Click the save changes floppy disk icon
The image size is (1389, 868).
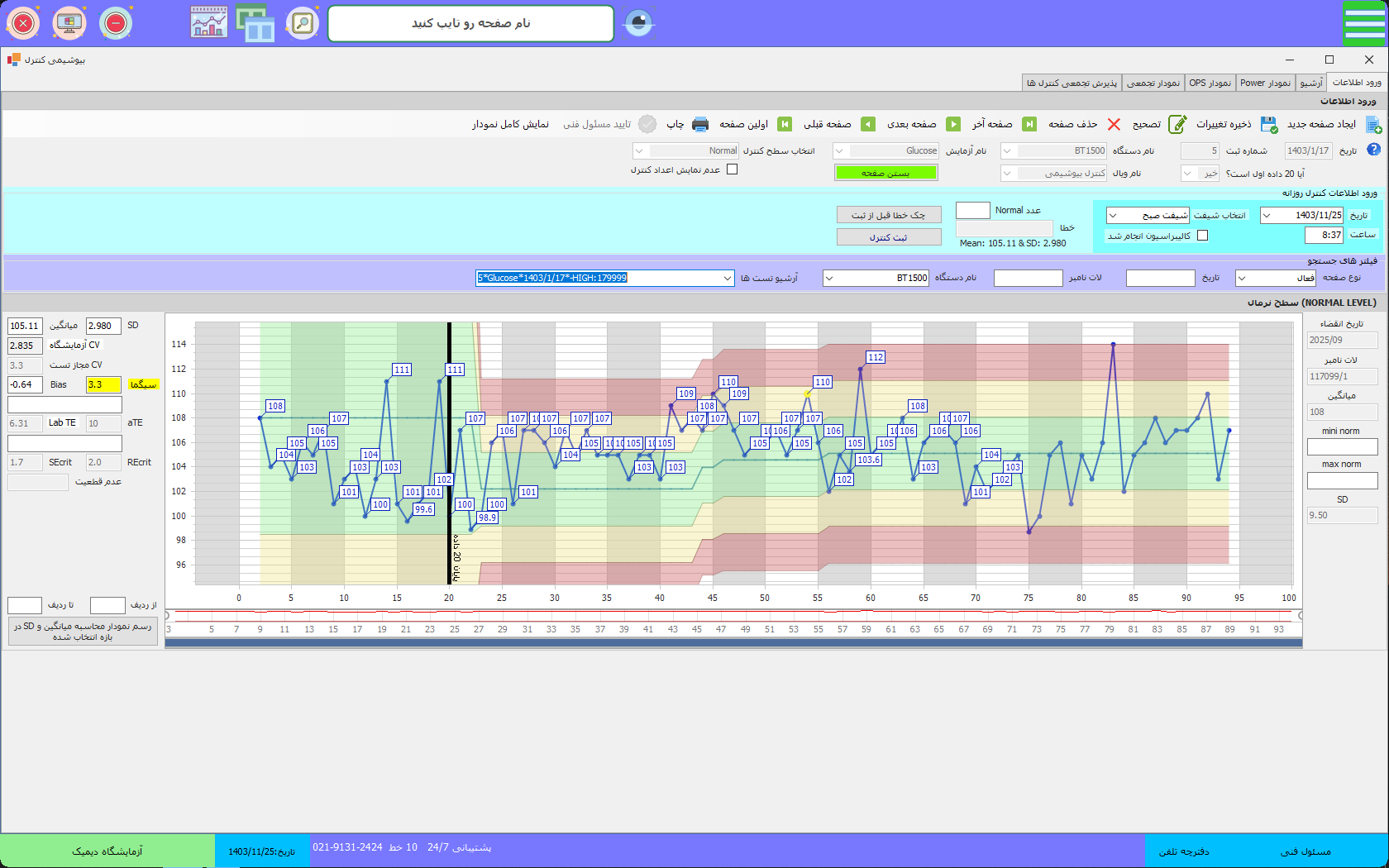click(x=1268, y=124)
